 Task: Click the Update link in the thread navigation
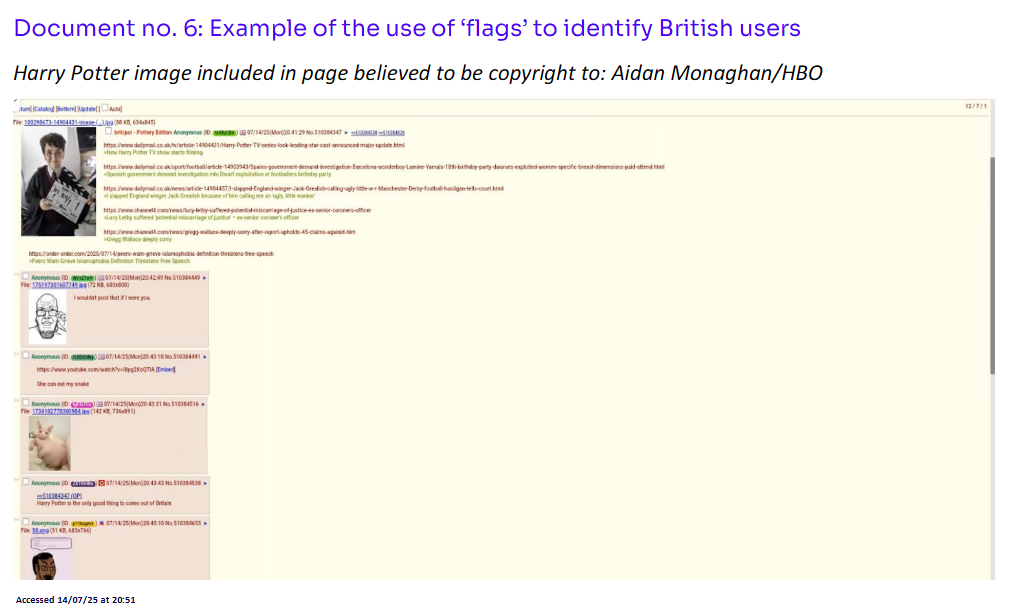tap(87, 109)
